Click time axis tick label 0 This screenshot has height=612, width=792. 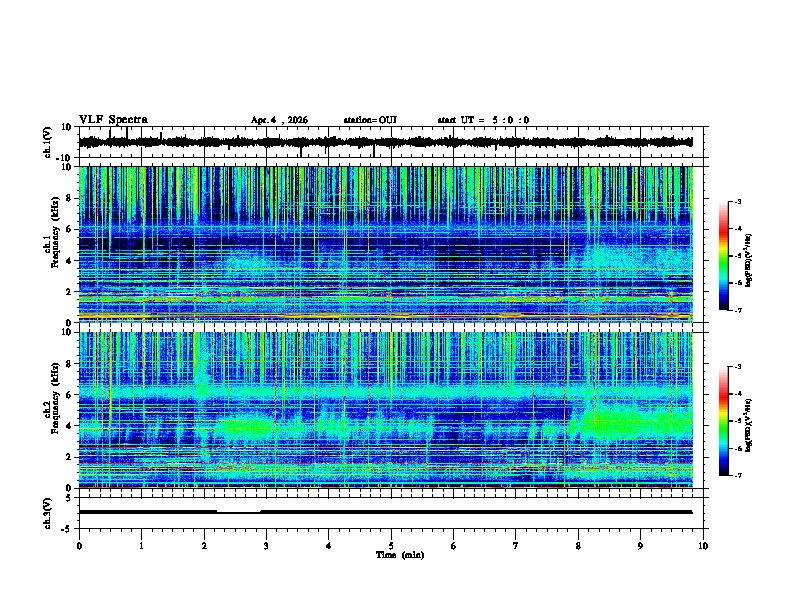click(79, 546)
